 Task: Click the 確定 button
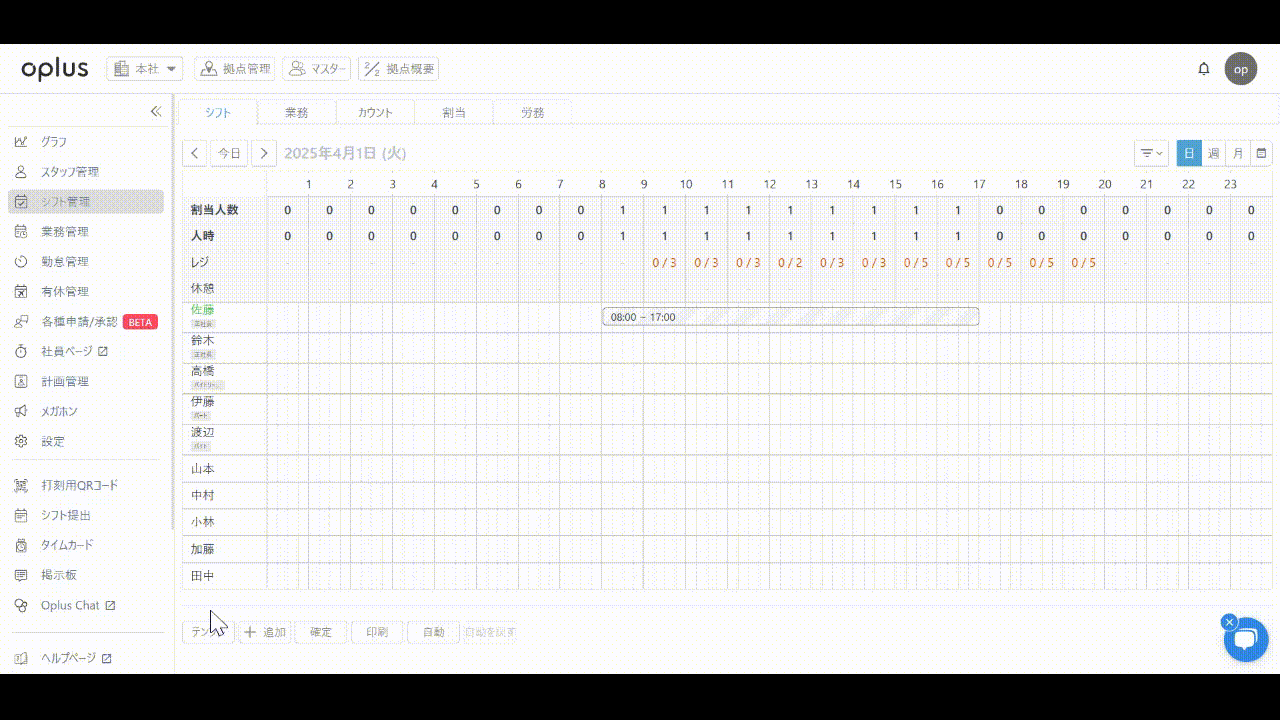click(x=321, y=632)
